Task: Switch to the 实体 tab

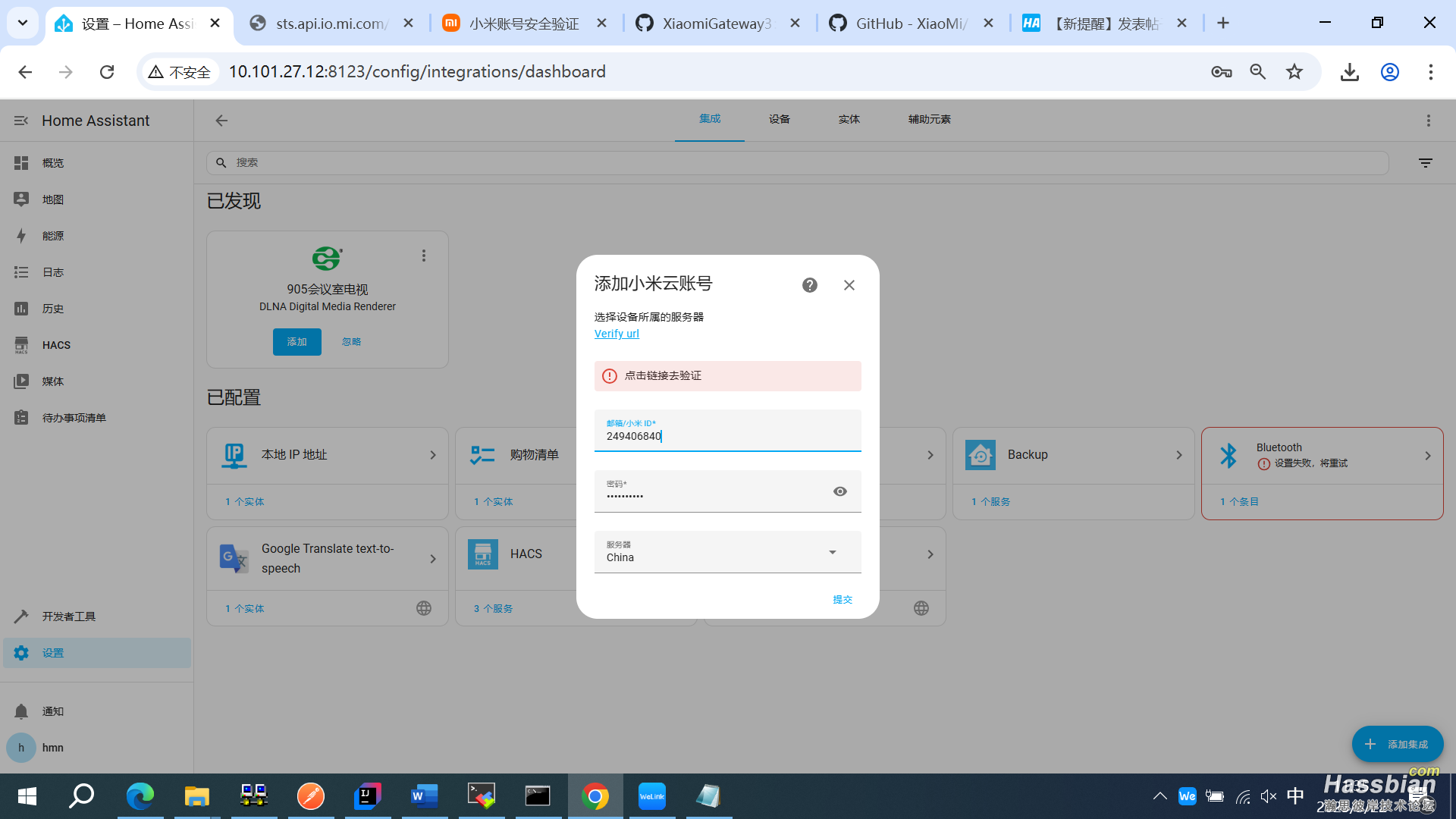Action: [849, 119]
